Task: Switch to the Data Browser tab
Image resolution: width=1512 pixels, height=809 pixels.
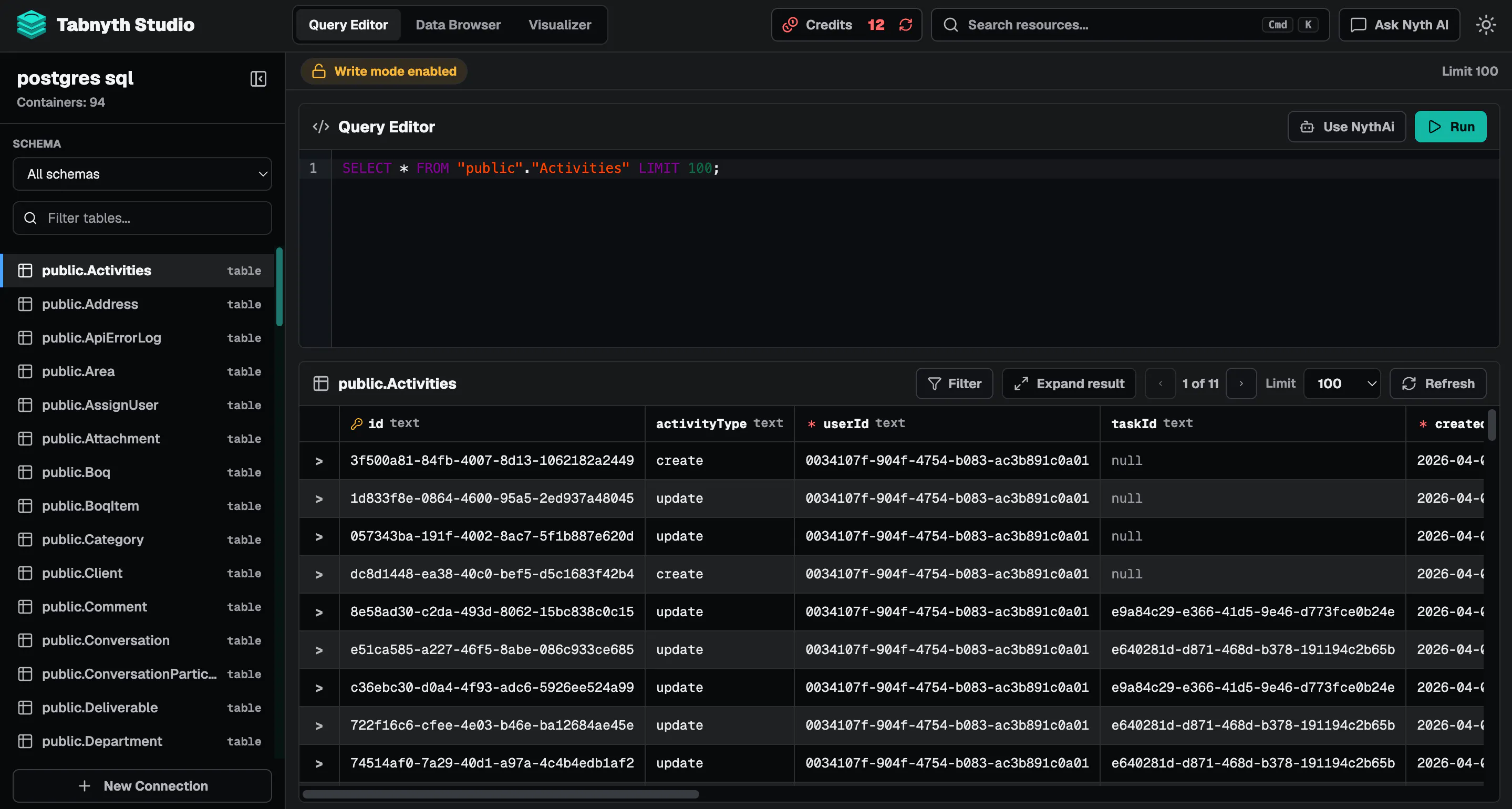Action: tap(458, 25)
